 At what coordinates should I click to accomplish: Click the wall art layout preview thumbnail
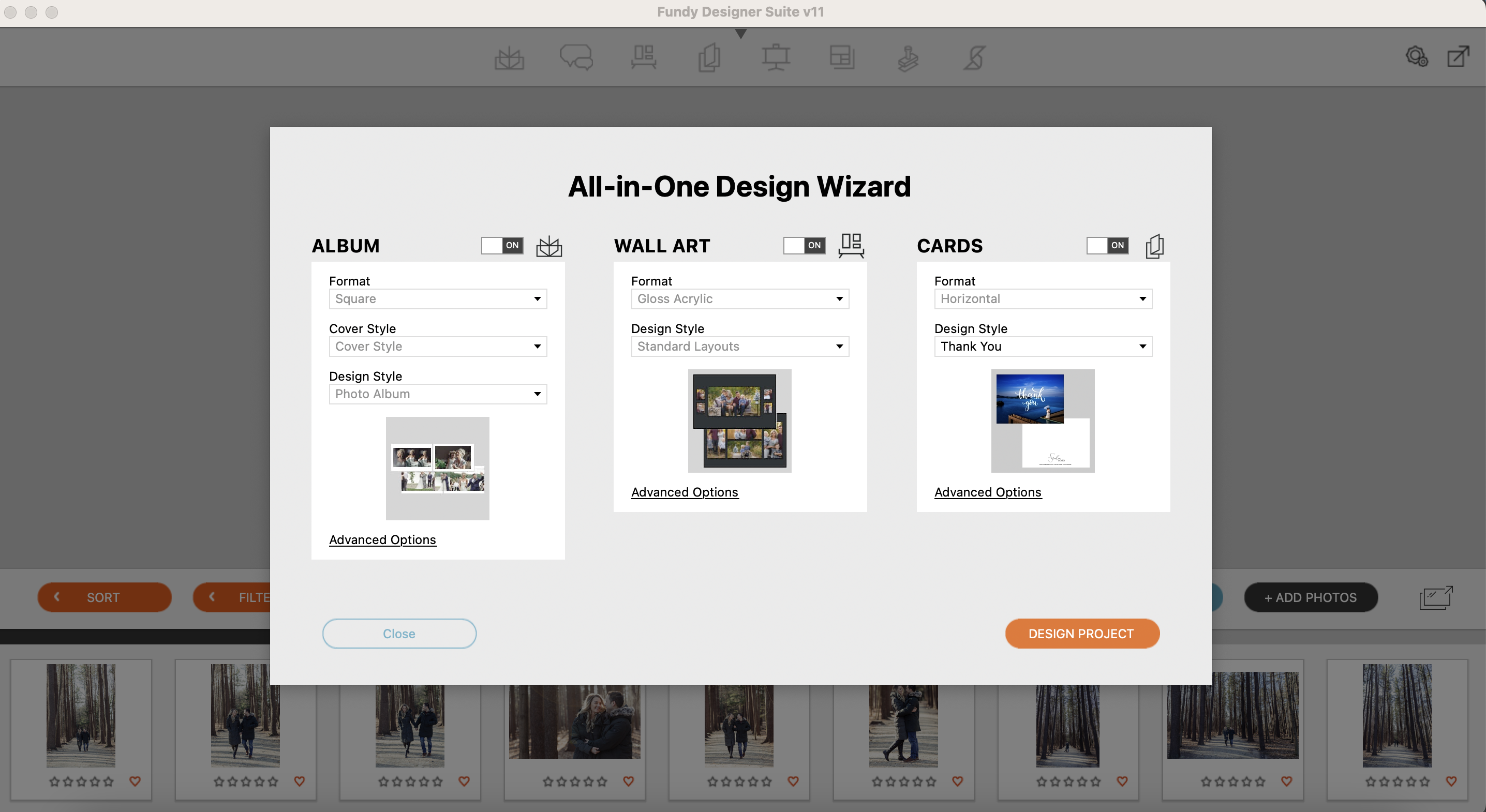click(739, 421)
